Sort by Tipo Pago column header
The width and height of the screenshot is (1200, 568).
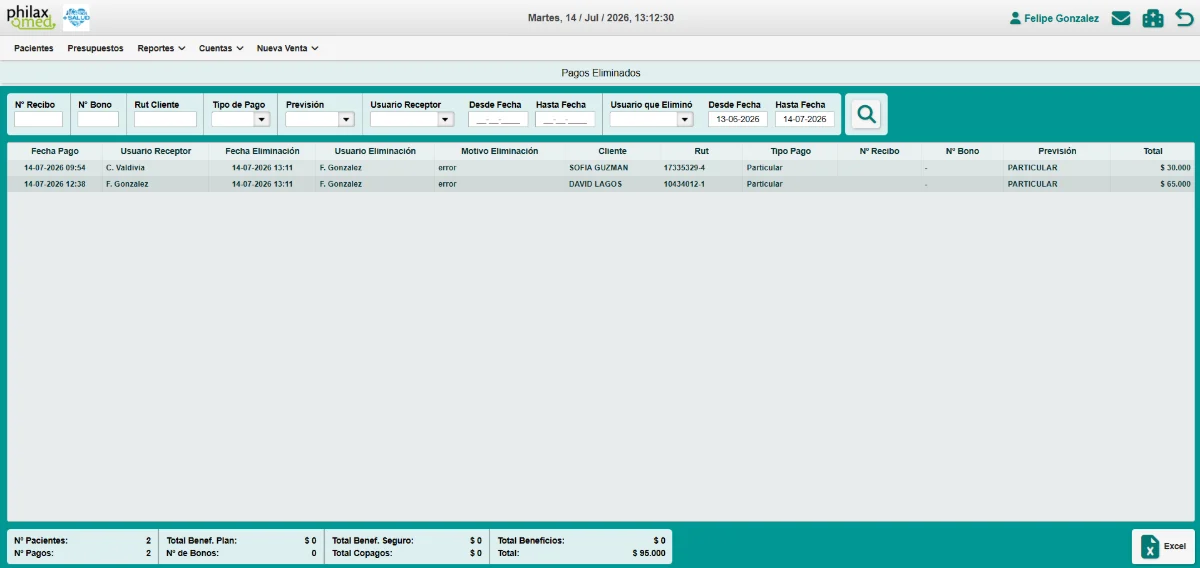(790, 151)
